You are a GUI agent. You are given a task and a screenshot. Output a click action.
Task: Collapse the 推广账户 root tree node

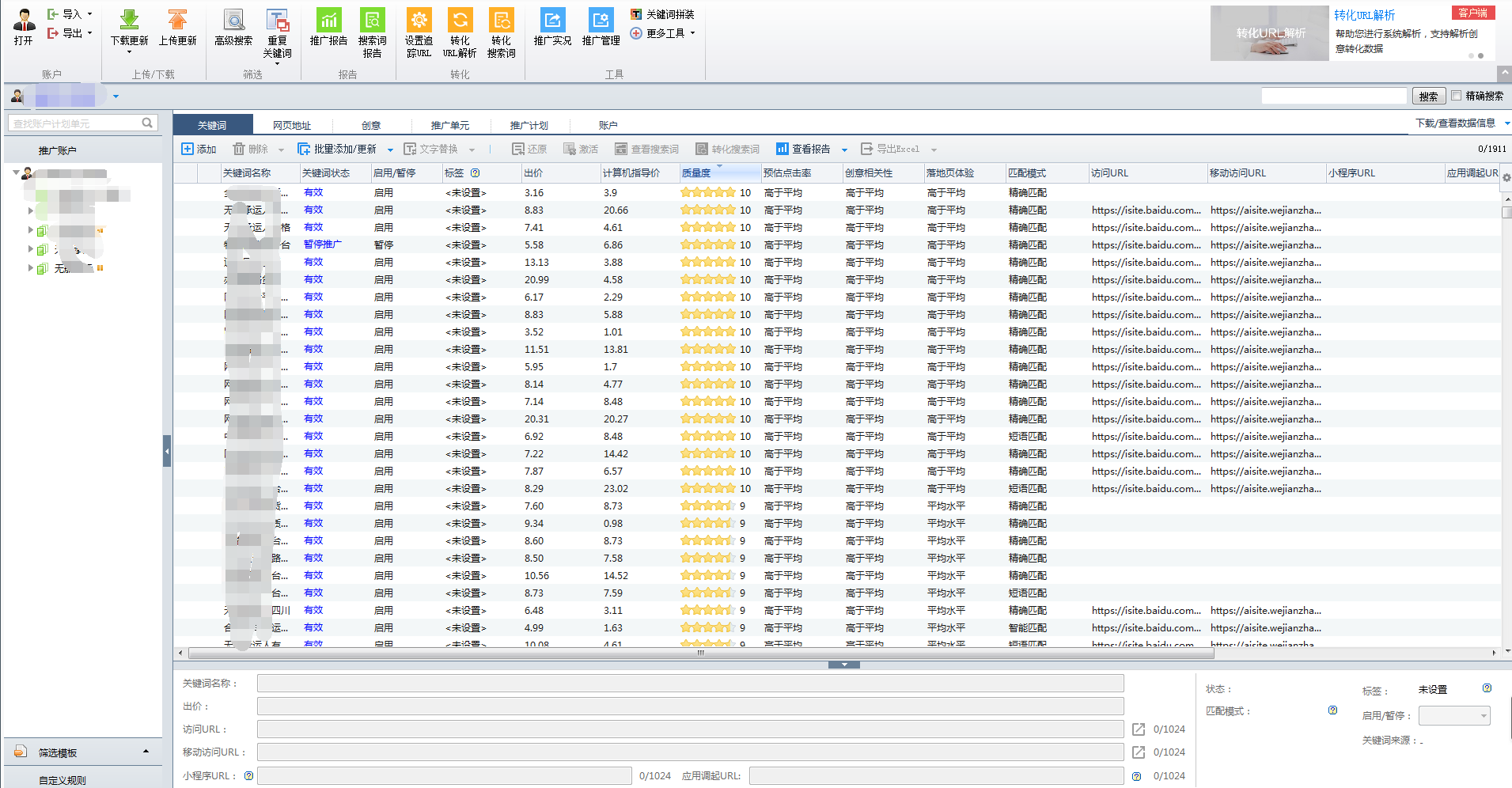coord(16,172)
